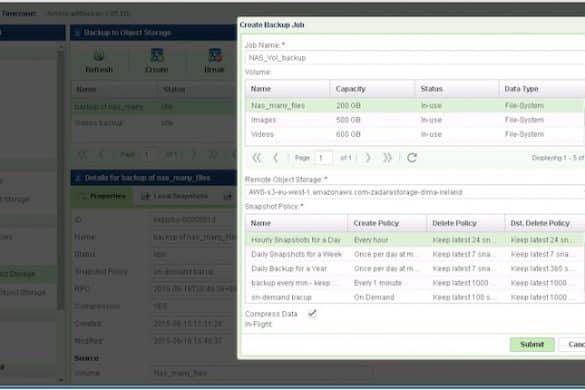585x390 pixels.
Task: Edit the Job Name field
Action: [x=415, y=58]
